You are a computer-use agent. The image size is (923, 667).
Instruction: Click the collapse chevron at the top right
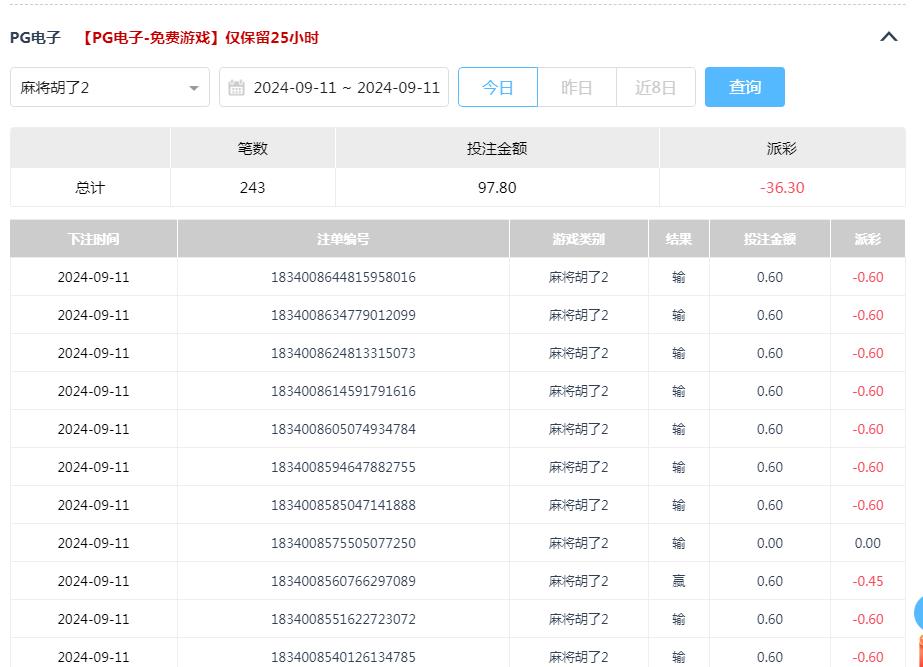tap(888, 36)
